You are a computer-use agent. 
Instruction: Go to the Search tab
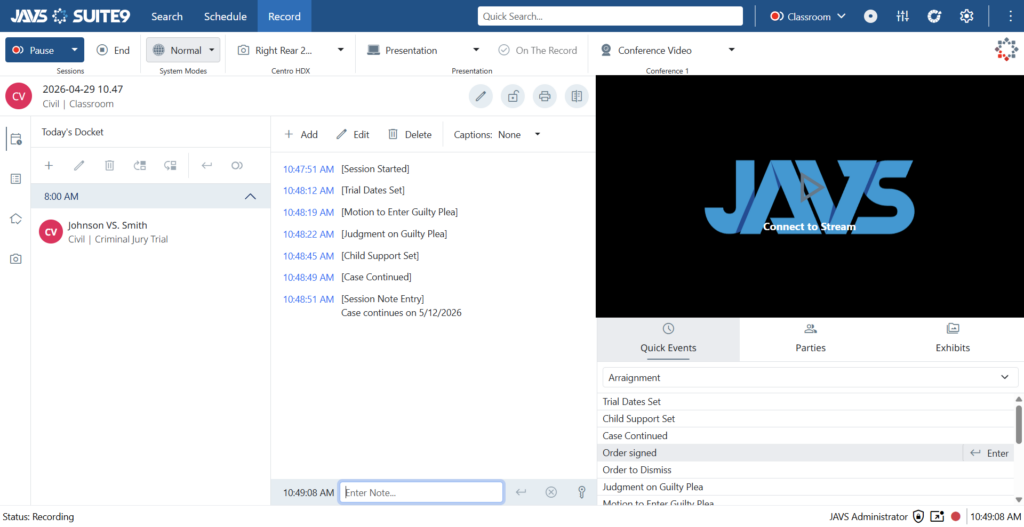coord(167,16)
